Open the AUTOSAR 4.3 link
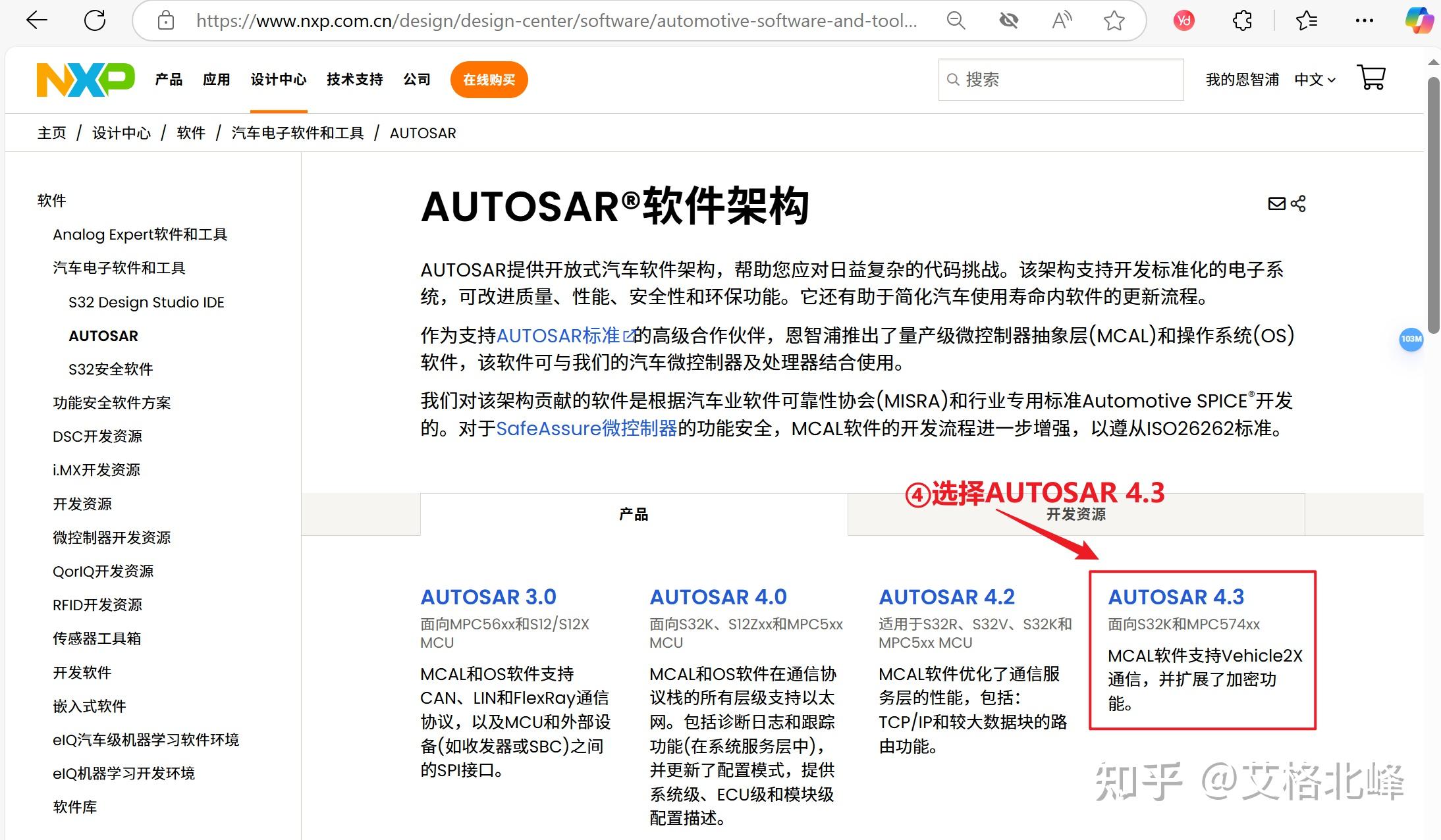Viewport: 1441px width, 840px height. click(1176, 596)
